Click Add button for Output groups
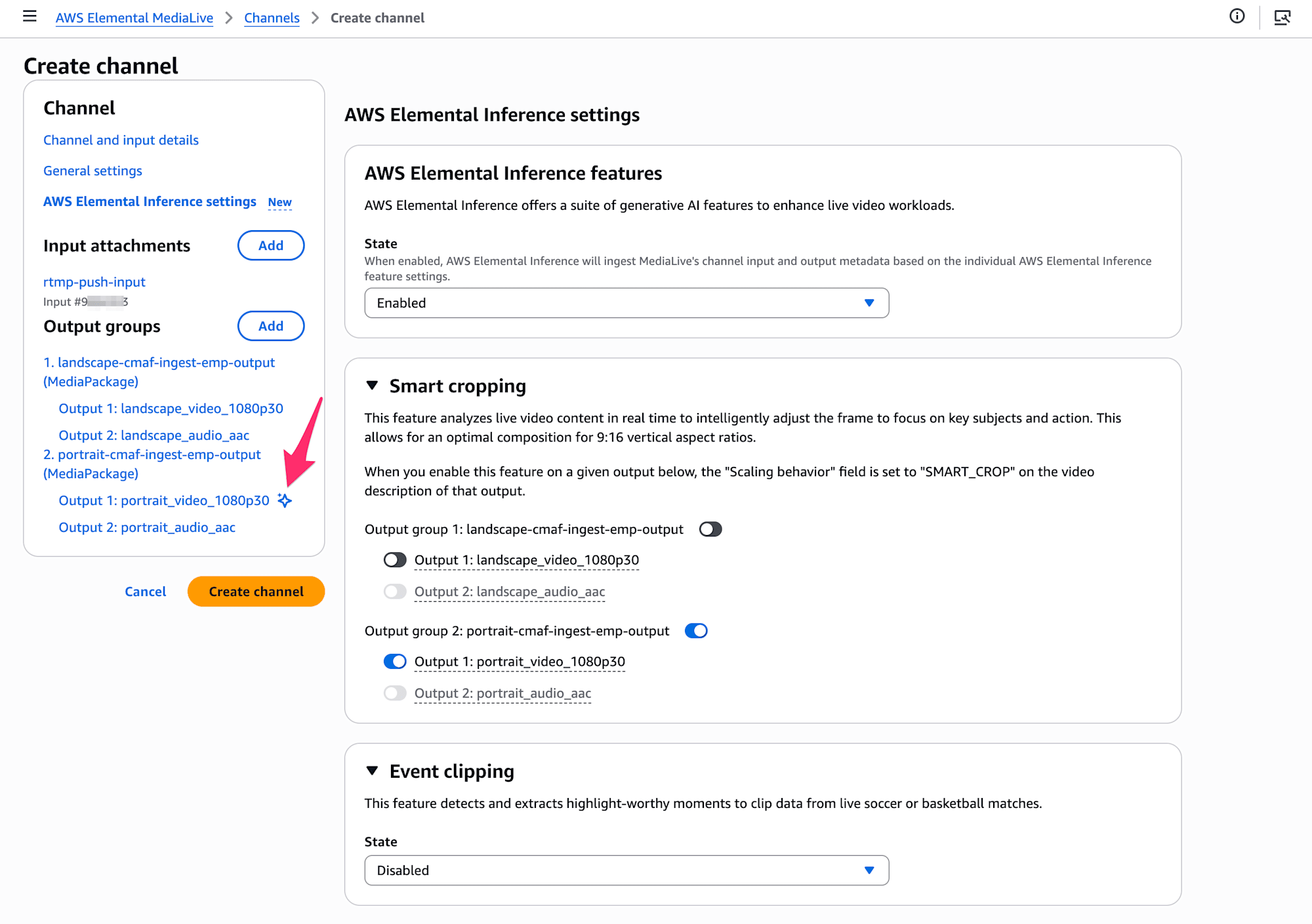The height and width of the screenshot is (924, 1312). click(x=270, y=326)
